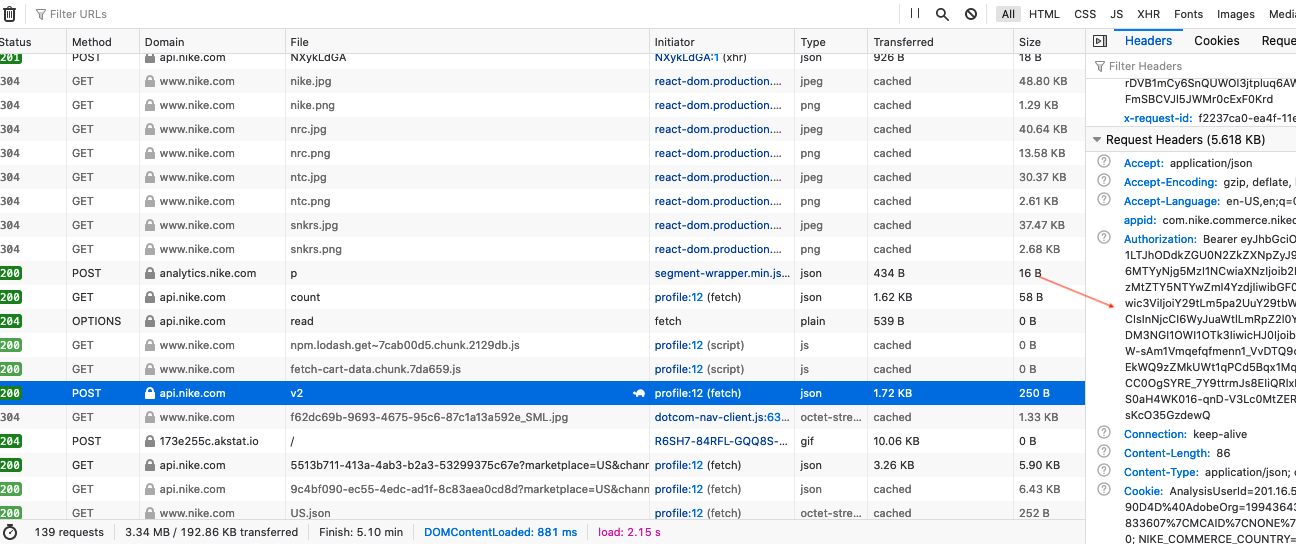
Task: Click the lock icon on akstat.io row
Action: (x=150, y=441)
